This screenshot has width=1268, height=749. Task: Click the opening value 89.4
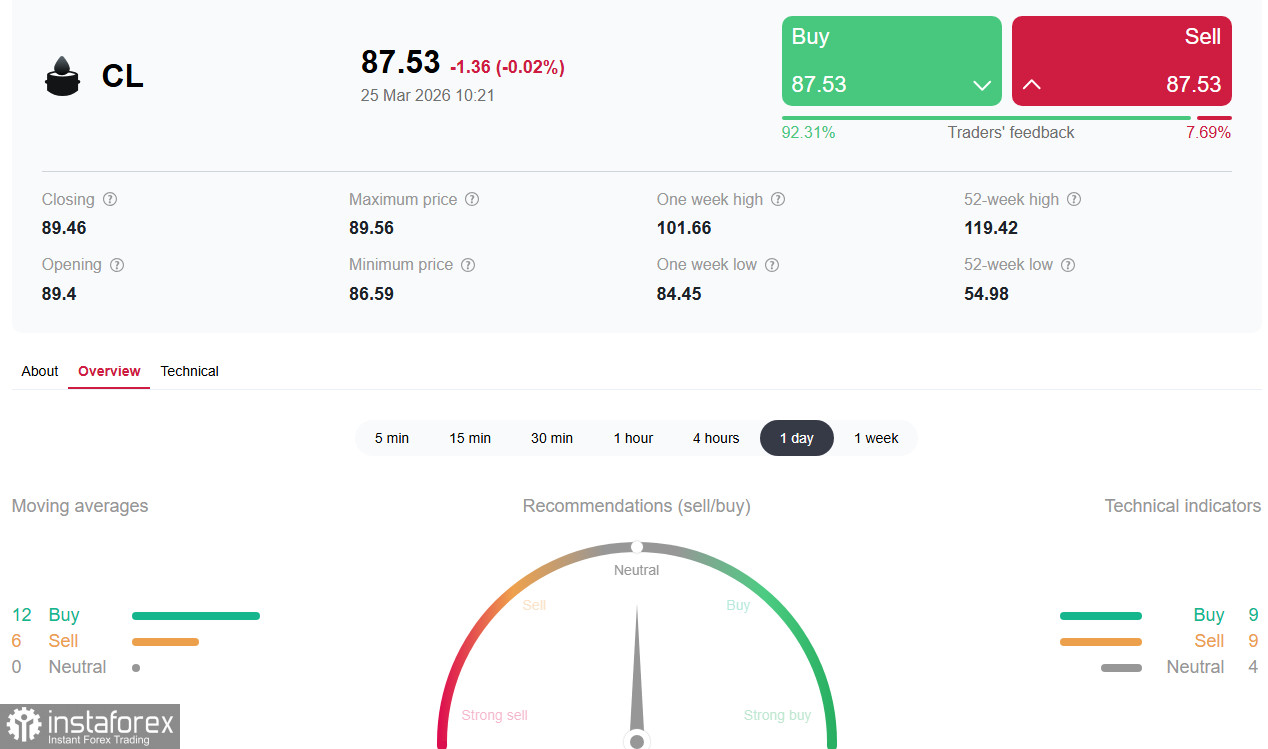tap(59, 294)
